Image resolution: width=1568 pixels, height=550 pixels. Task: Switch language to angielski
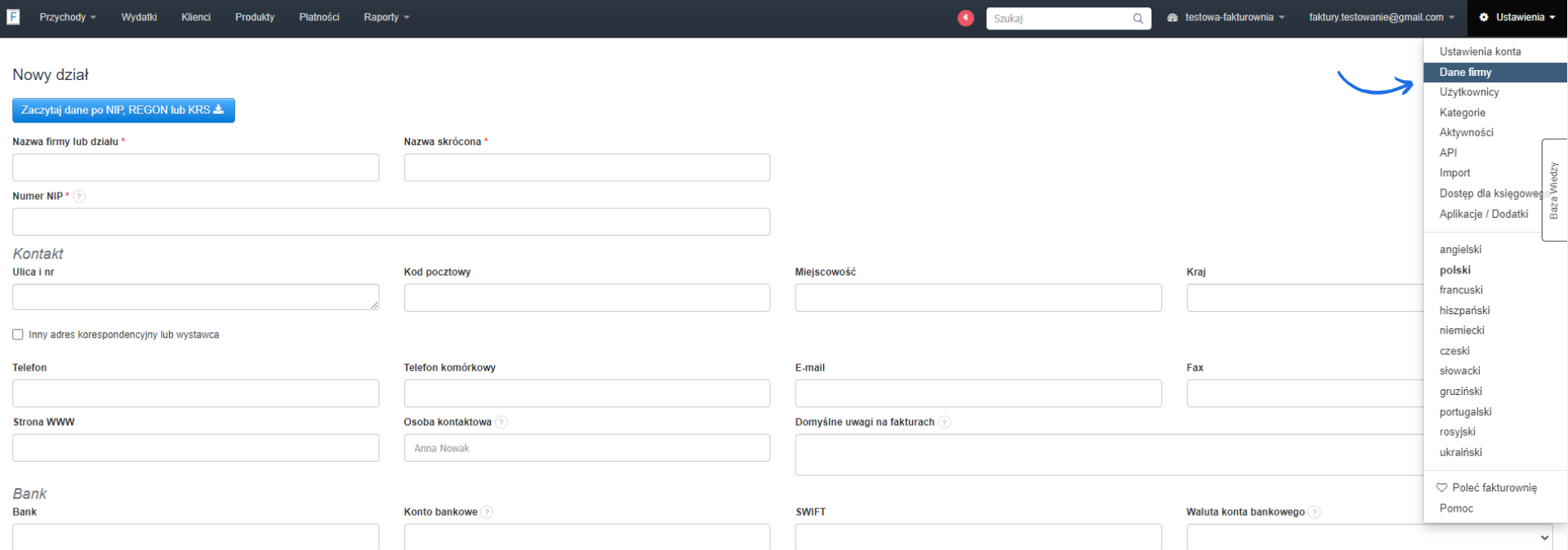[x=1460, y=250]
